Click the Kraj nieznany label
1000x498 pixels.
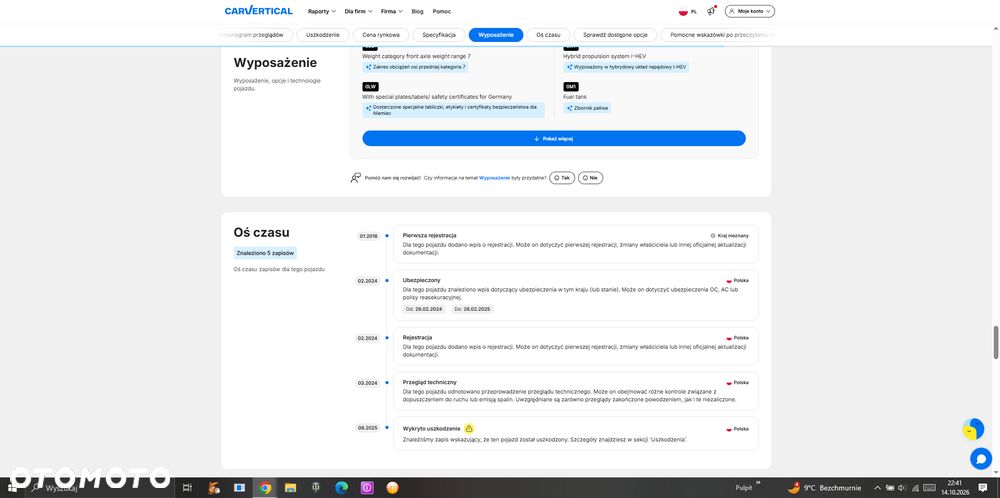point(730,235)
